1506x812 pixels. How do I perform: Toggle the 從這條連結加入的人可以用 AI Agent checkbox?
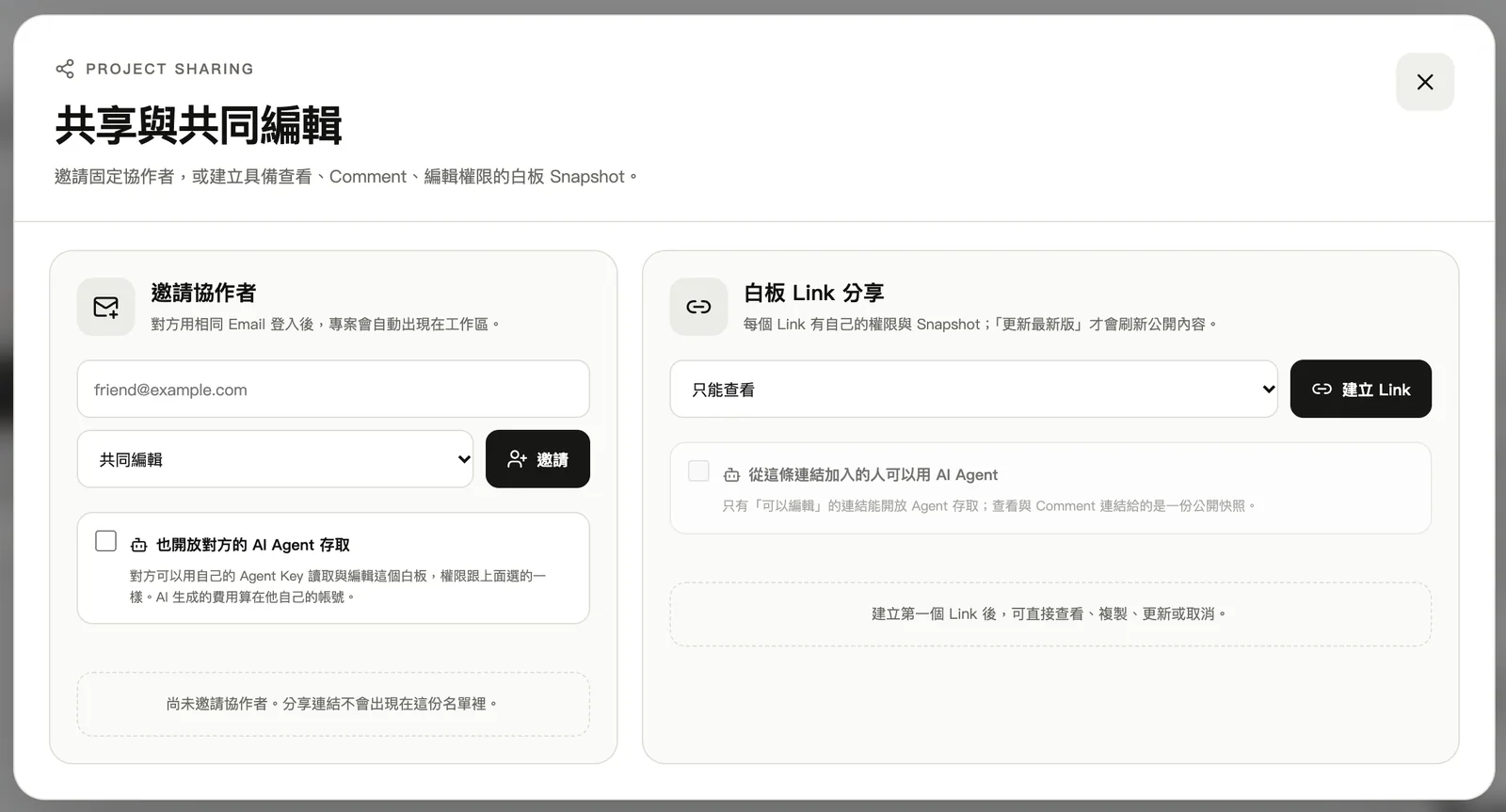pos(698,471)
